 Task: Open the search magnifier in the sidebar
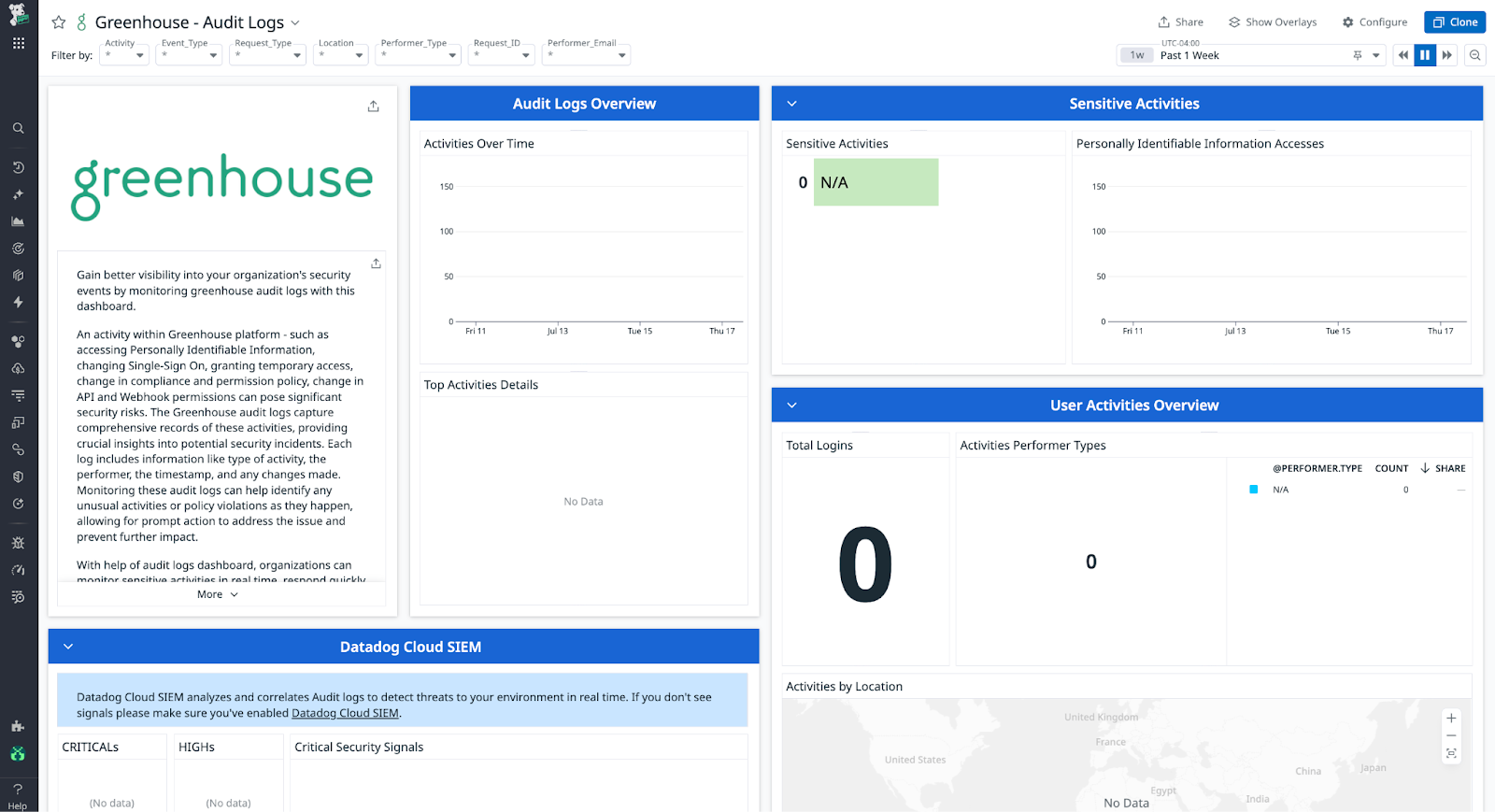[x=18, y=128]
